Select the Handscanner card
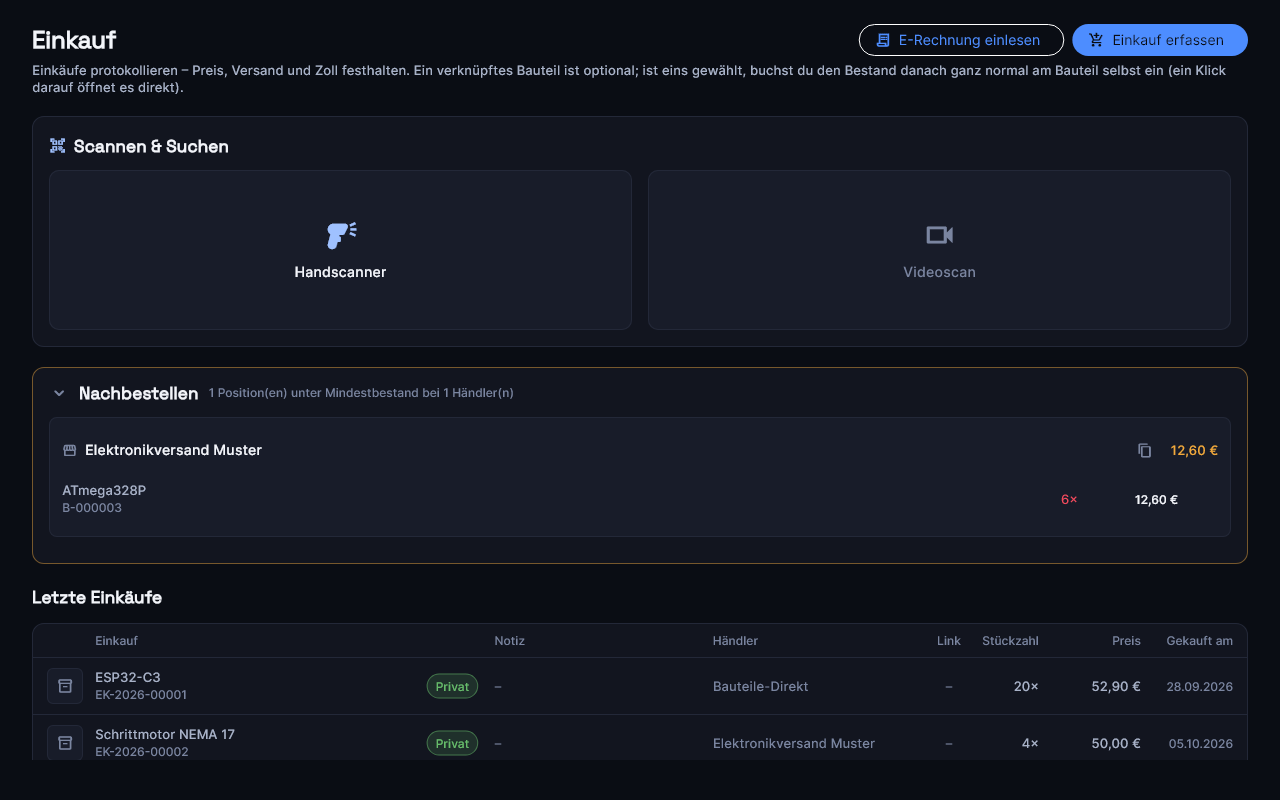 coord(340,250)
